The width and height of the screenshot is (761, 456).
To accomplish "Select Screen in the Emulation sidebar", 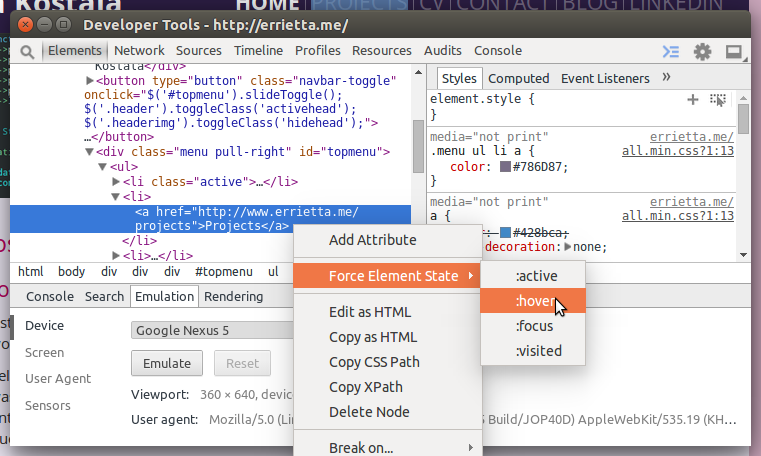I will tap(44, 352).
